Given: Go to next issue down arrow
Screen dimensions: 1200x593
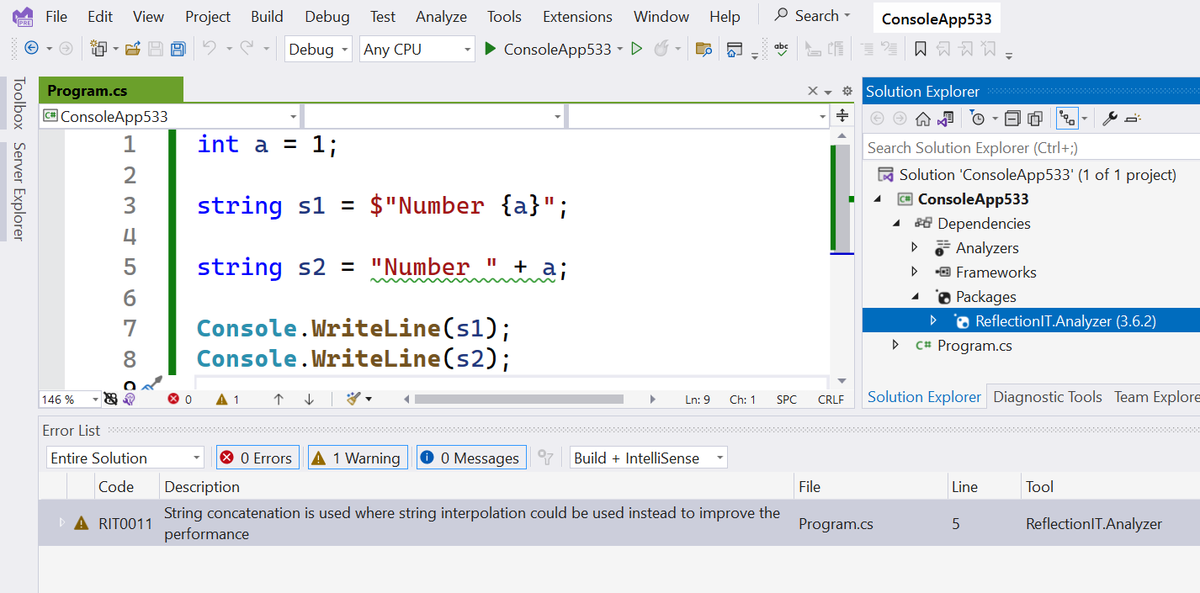Looking at the screenshot, I should coord(309,399).
